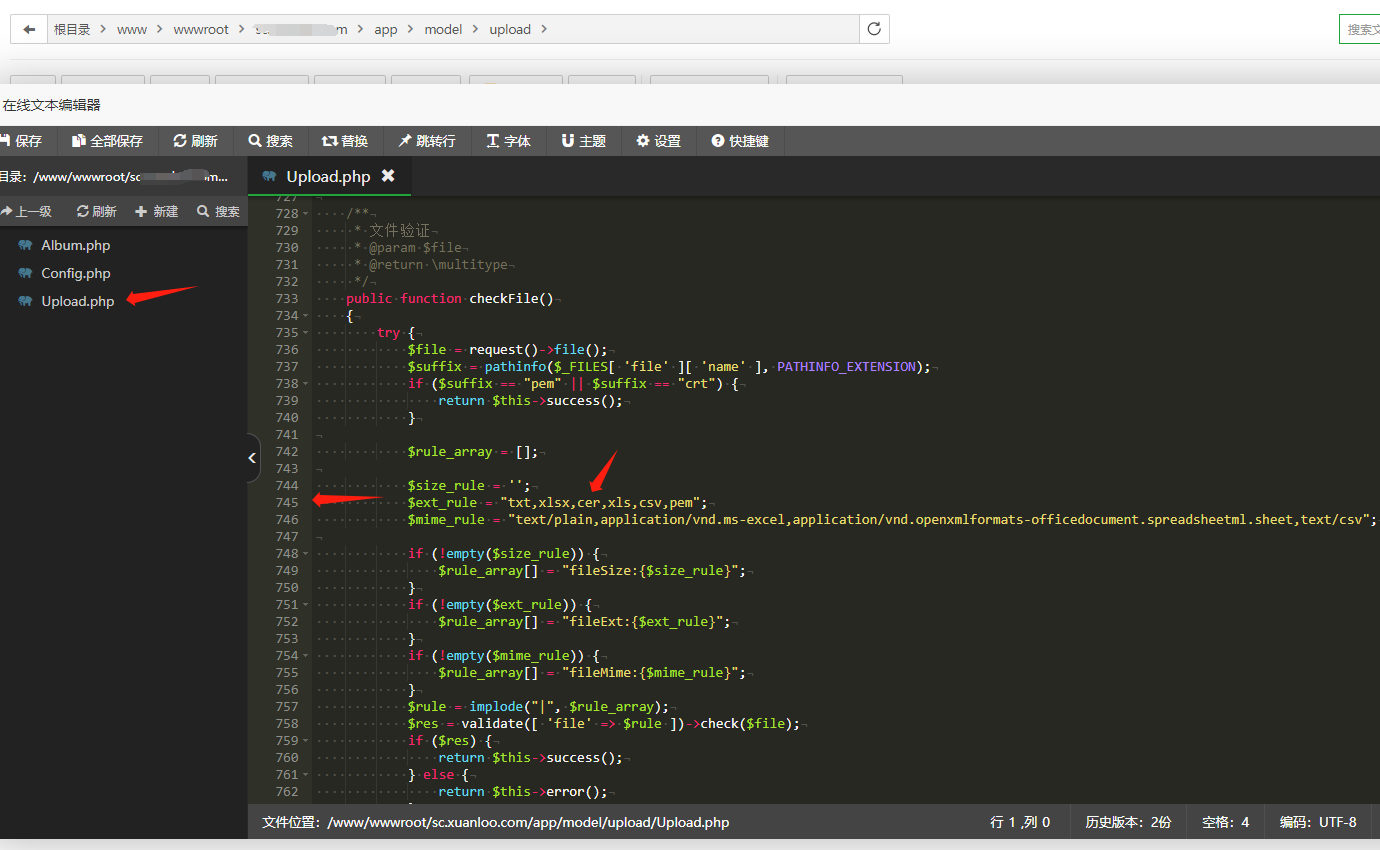Change the file encoding via 编码: UTF-8
Viewport: 1380px width, 850px height.
click(1318, 822)
